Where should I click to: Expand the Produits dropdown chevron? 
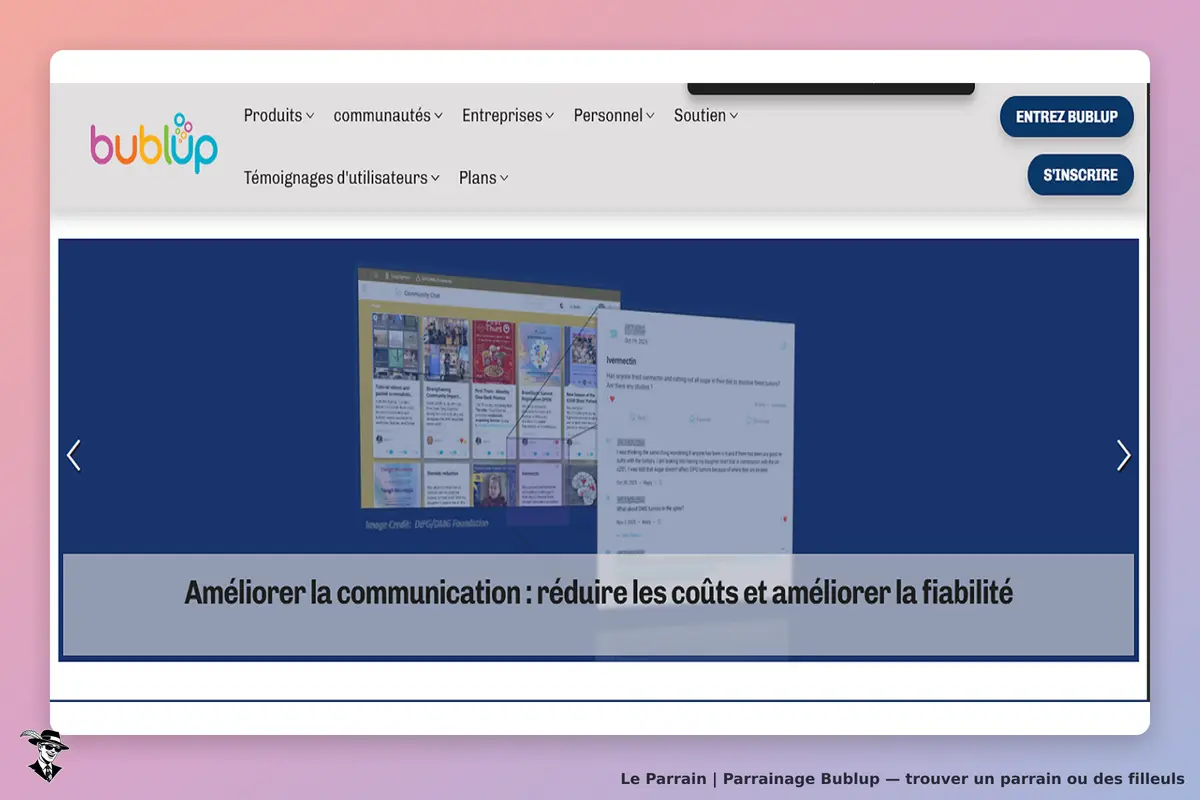pyautogui.click(x=310, y=116)
